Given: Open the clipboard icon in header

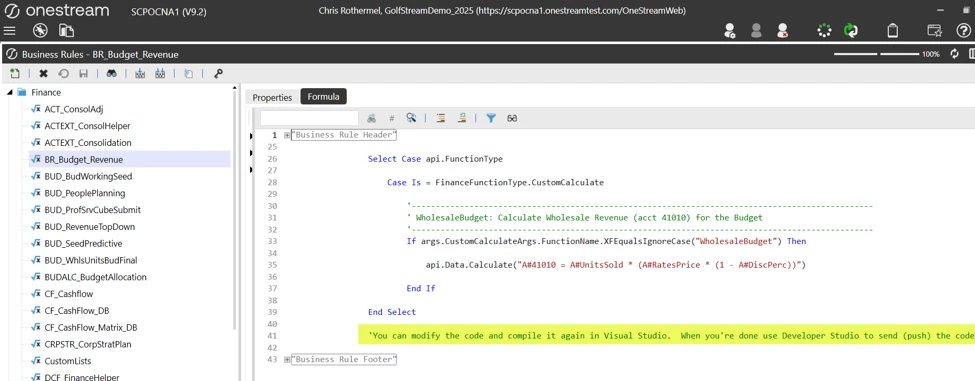Looking at the screenshot, I should [892, 30].
